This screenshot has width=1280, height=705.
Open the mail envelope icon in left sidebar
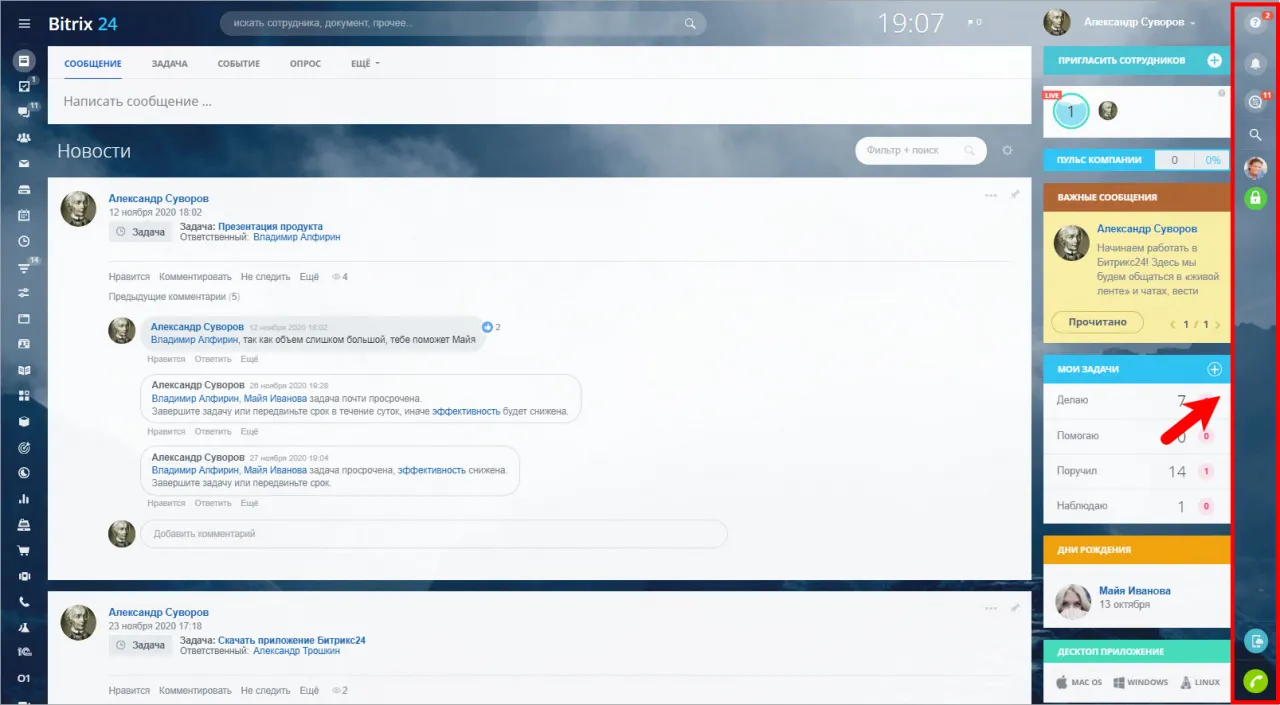24,163
